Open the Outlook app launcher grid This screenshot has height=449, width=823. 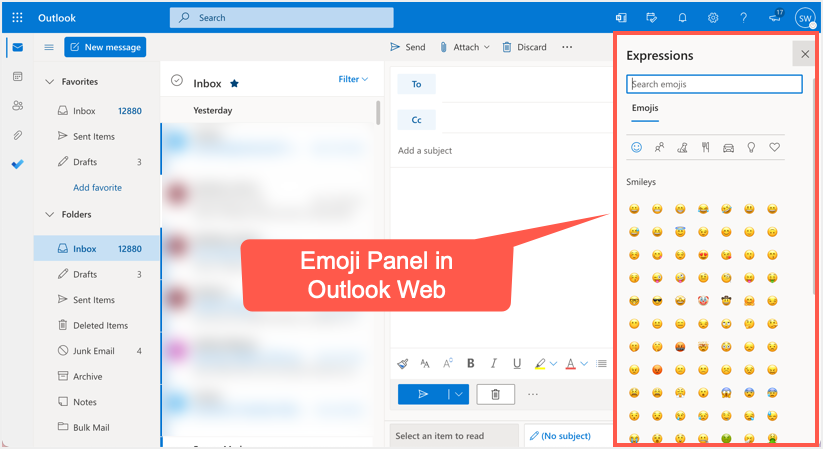(17, 17)
